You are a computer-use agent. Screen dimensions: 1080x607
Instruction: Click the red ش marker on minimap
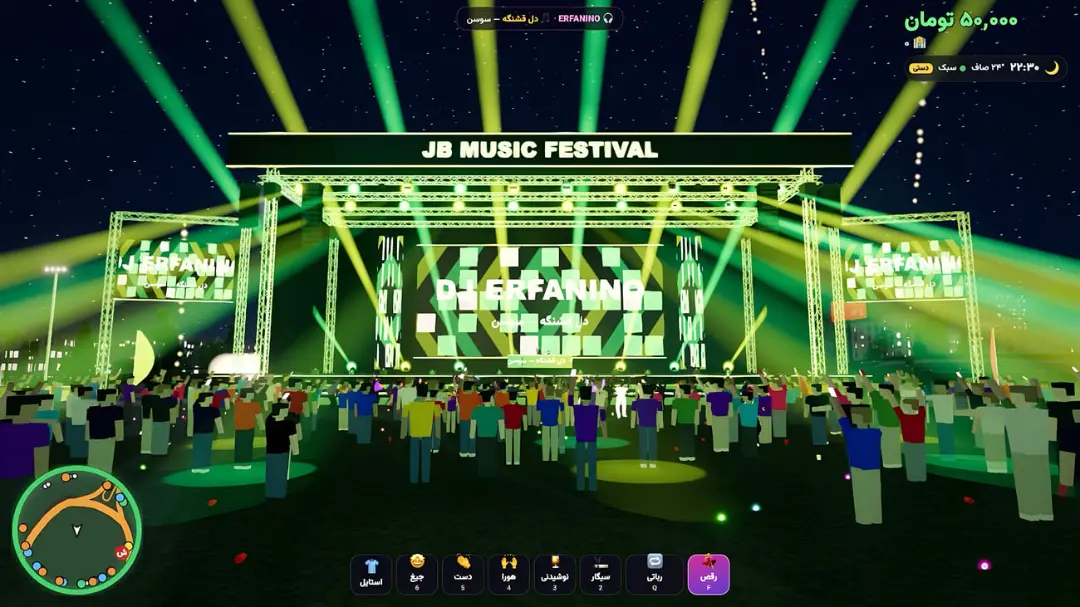point(122,552)
